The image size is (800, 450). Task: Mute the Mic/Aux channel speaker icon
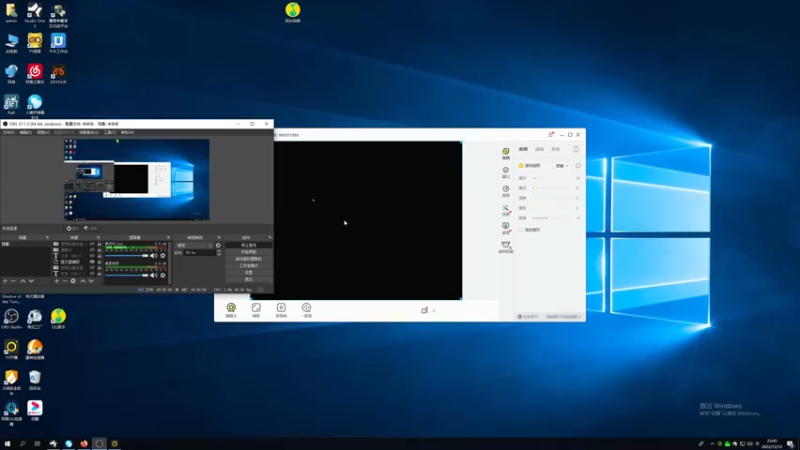click(154, 256)
